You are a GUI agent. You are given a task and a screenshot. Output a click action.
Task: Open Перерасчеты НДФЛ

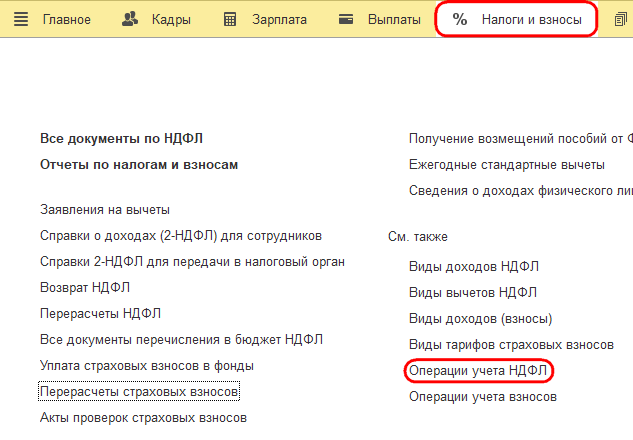coord(100,314)
